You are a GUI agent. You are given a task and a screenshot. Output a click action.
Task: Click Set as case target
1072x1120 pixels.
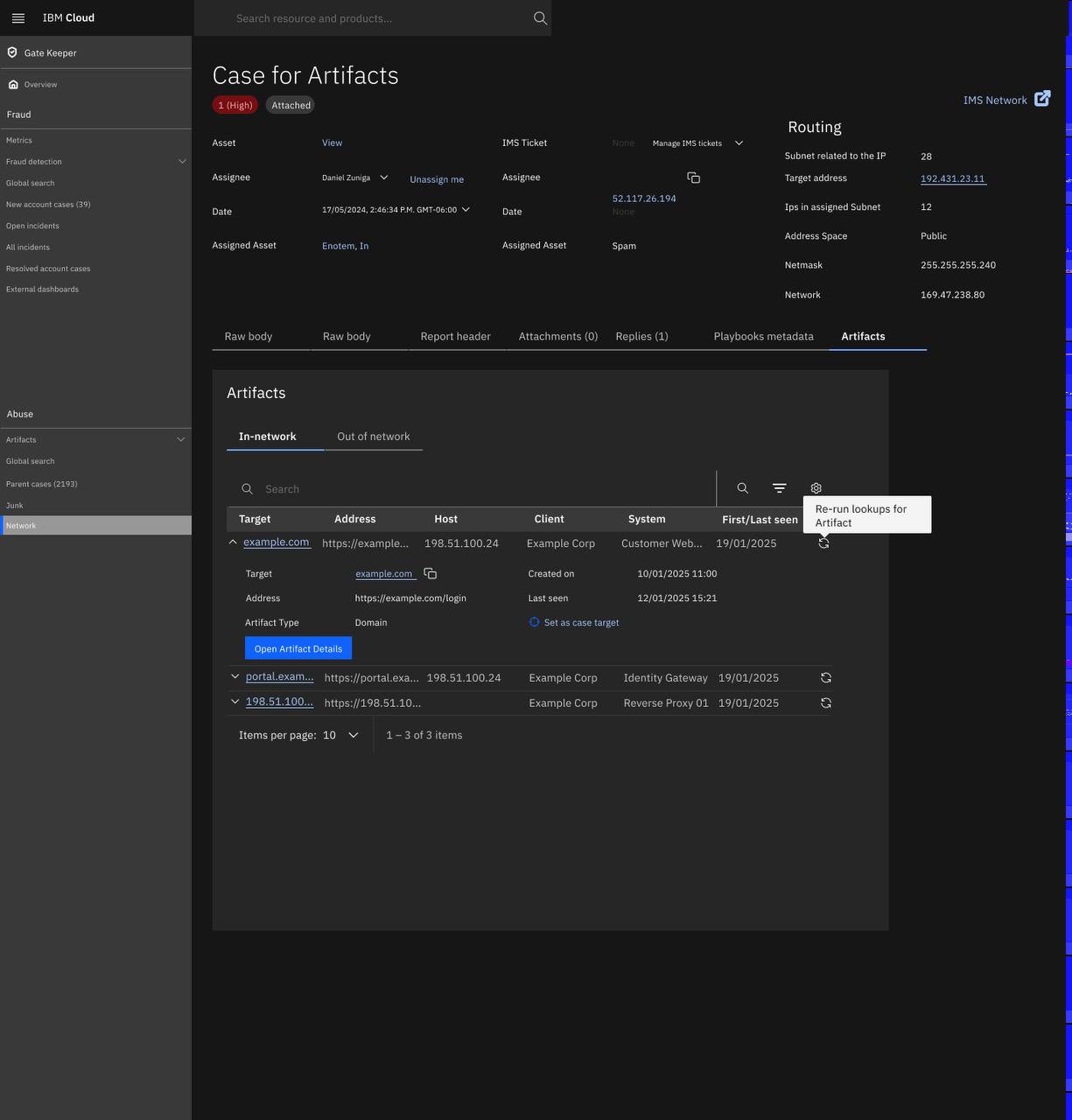point(574,622)
